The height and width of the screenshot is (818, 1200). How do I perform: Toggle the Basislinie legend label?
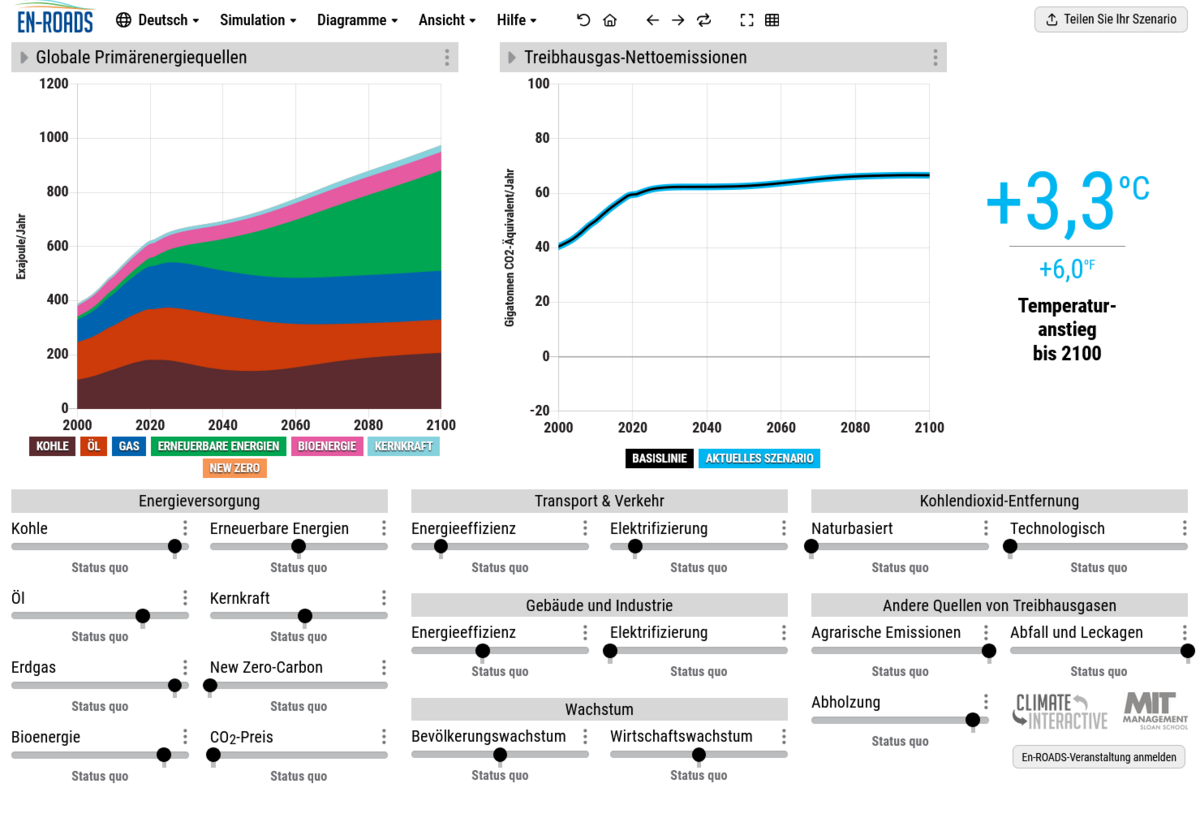tap(659, 458)
